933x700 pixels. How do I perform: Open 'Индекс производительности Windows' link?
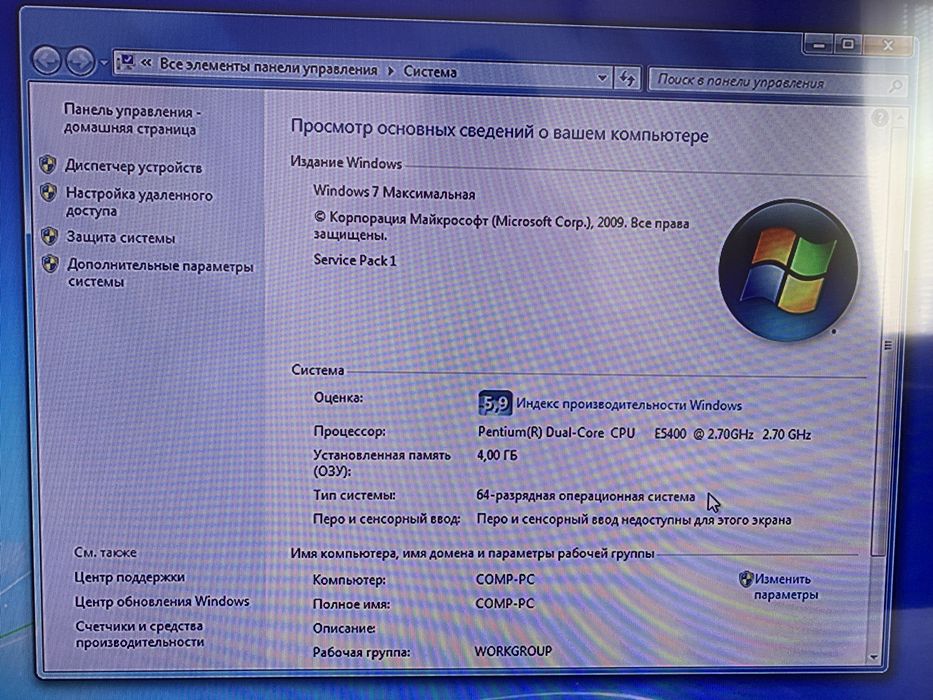point(629,405)
